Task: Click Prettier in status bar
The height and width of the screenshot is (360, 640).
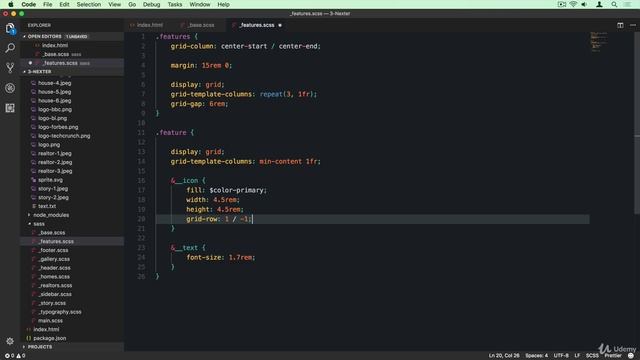Action: (613, 356)
